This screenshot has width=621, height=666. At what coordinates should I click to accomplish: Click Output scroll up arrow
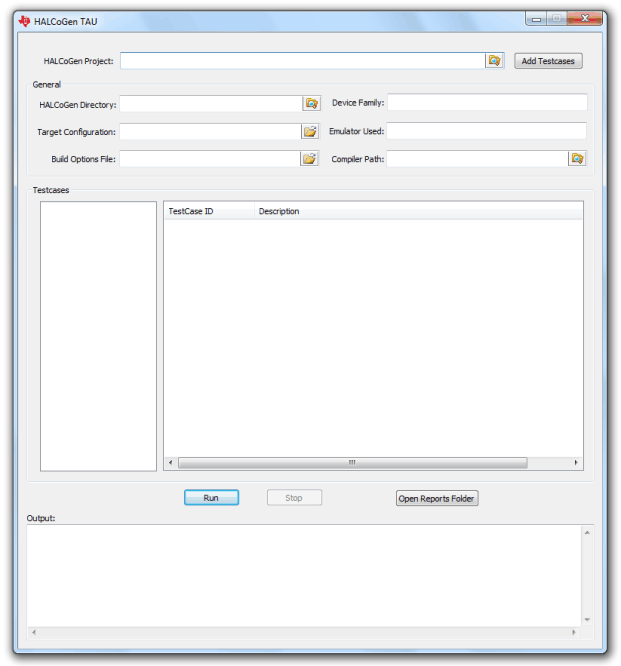tap(587, 533)
